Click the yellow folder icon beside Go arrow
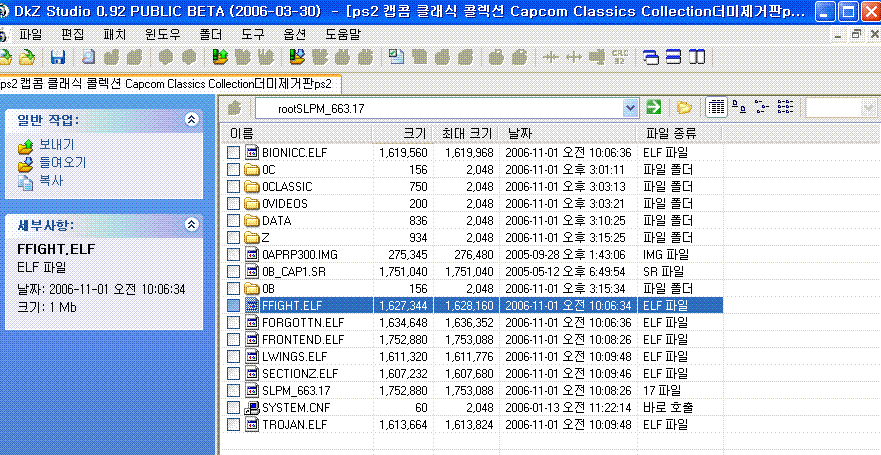The height and width of the screenshot is (455, 881). [684, 107]
